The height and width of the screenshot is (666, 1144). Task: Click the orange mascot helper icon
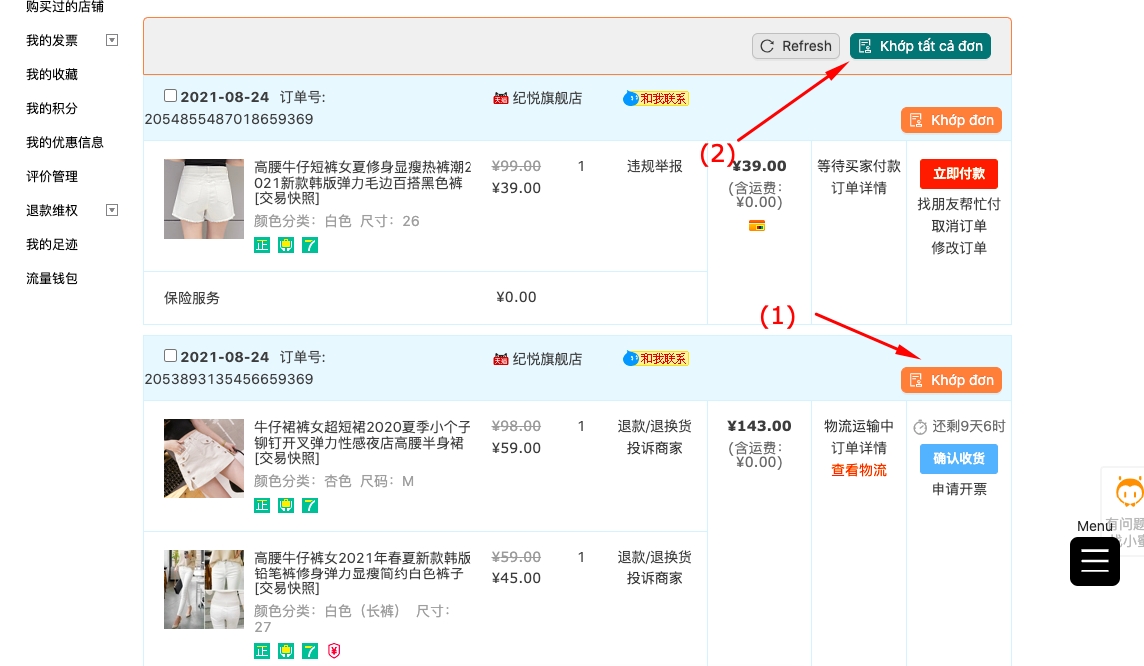click(1129, 493)
